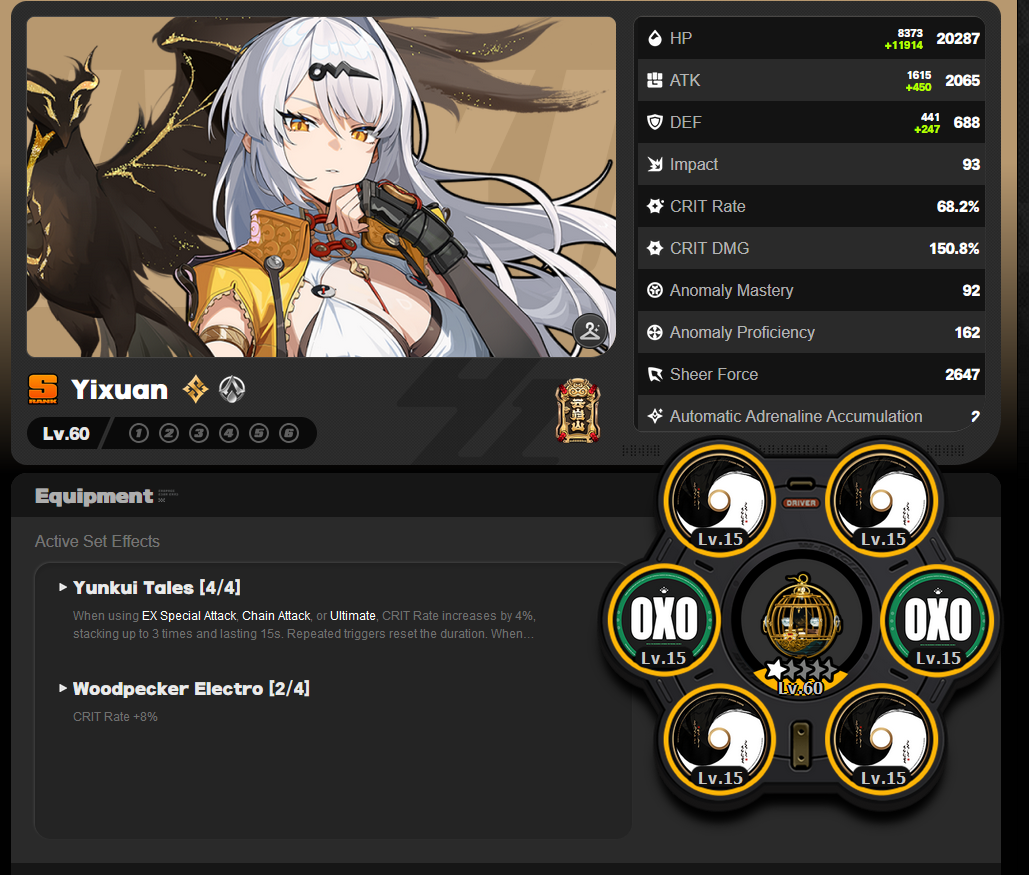Click the faction emblem lantern icon
The width and height of the screenshot is (1029, 875).
click(x=578, y=411)
